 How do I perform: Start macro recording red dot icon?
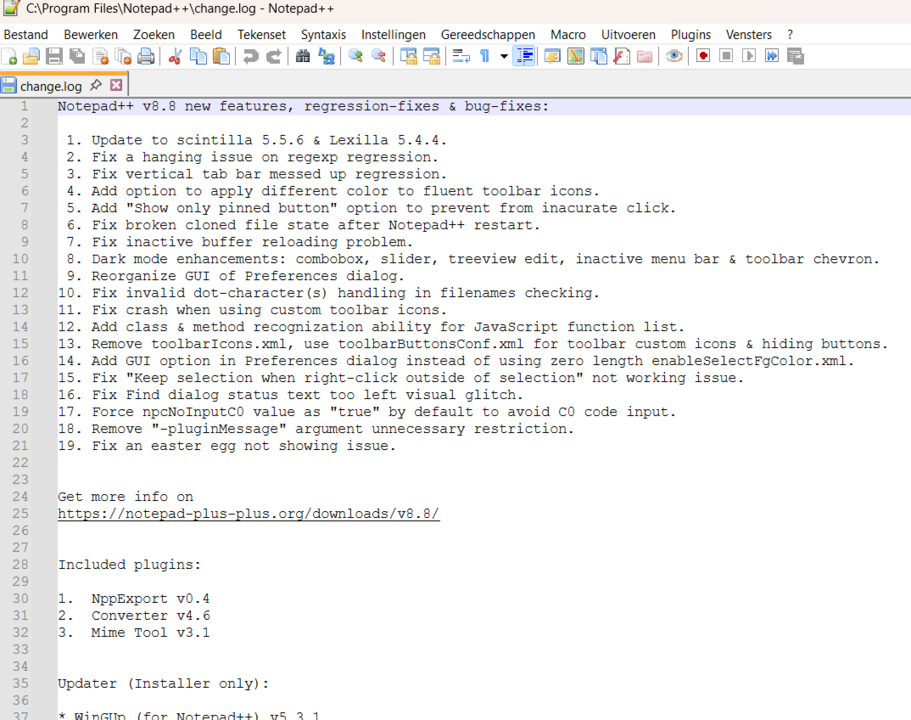click(x=703, y=56)
